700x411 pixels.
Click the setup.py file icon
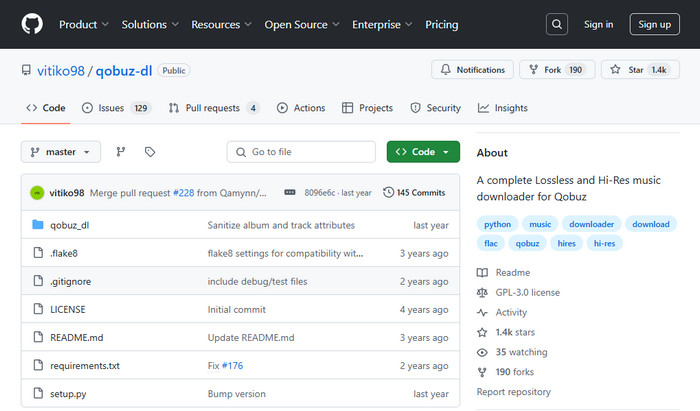[38, 393]
